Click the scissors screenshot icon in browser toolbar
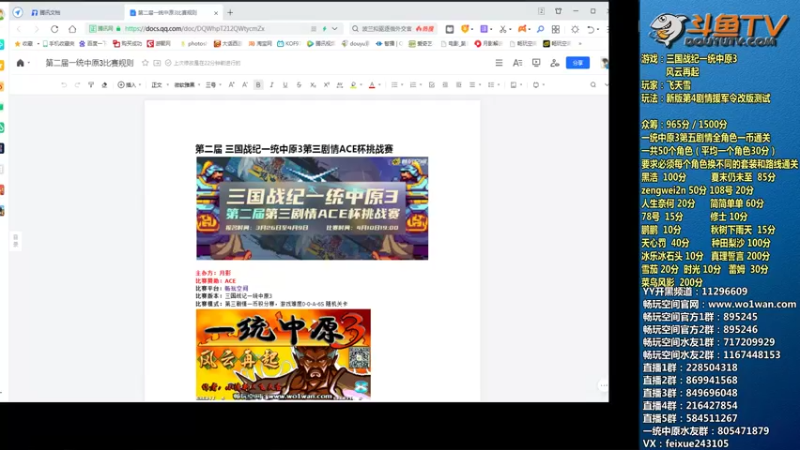Image resolution: width=800 pixels, height=450 pixels. (x=503, y=29)
